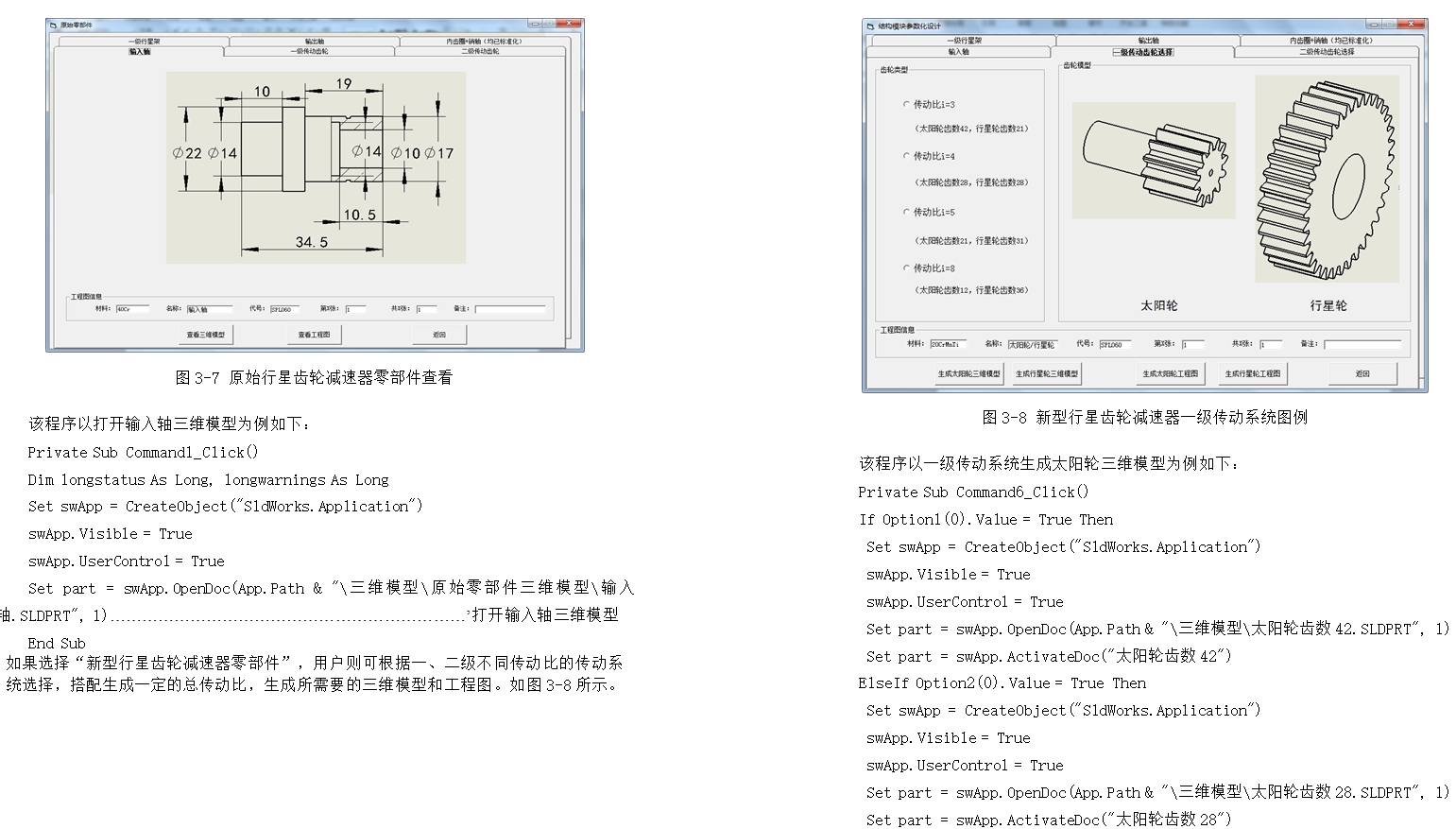Open 内齿圈+销轴 tab in 结构模块参数化设计 window
The image size is (1456, 829).
1330,41
